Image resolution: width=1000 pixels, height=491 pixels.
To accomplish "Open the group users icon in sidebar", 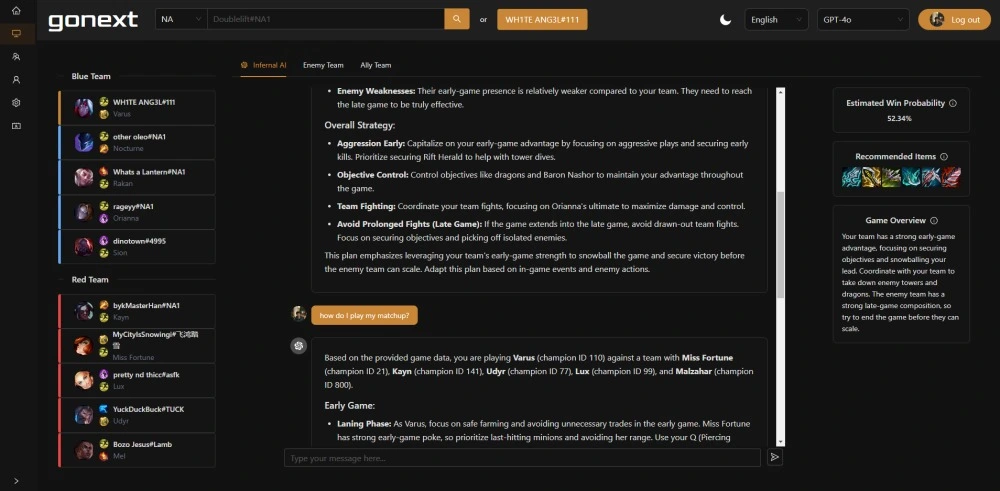I will (x=17, y=57).
